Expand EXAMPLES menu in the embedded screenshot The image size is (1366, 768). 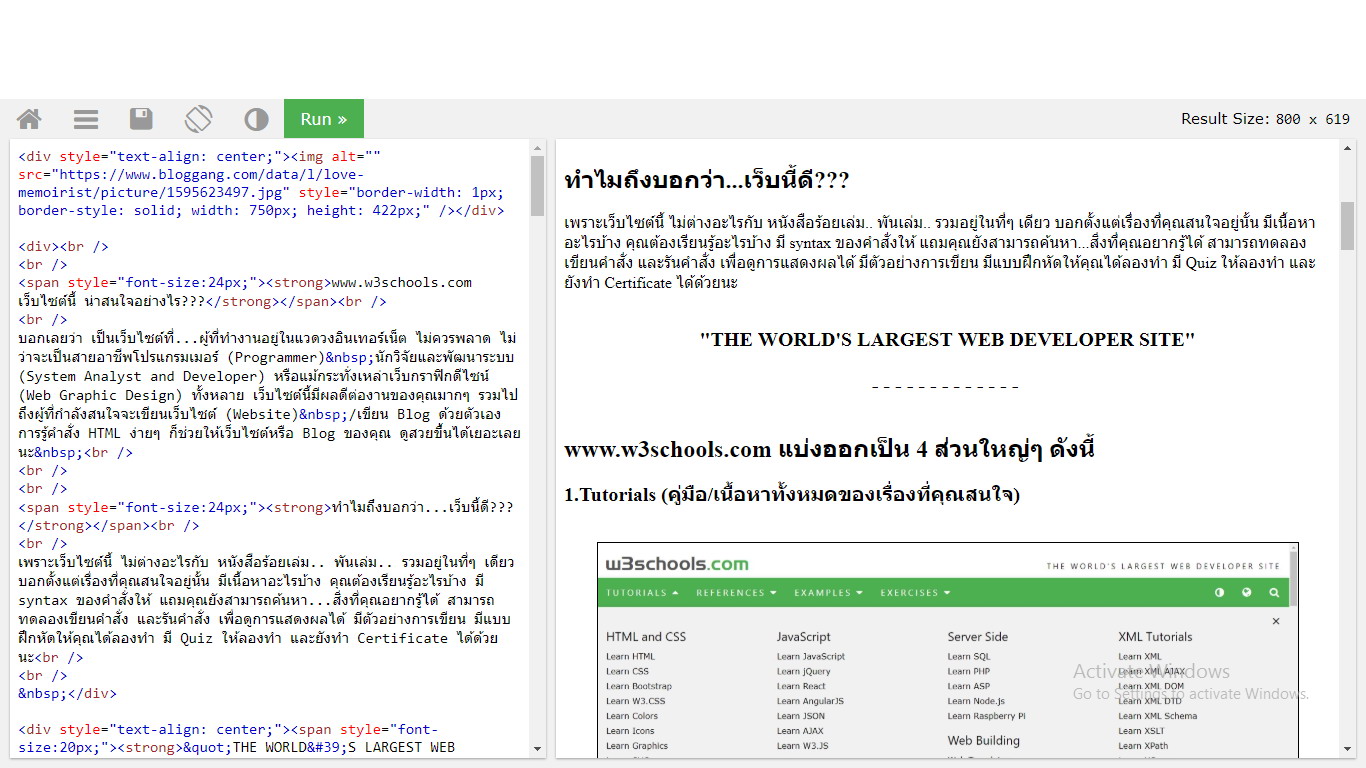point(828,593)
